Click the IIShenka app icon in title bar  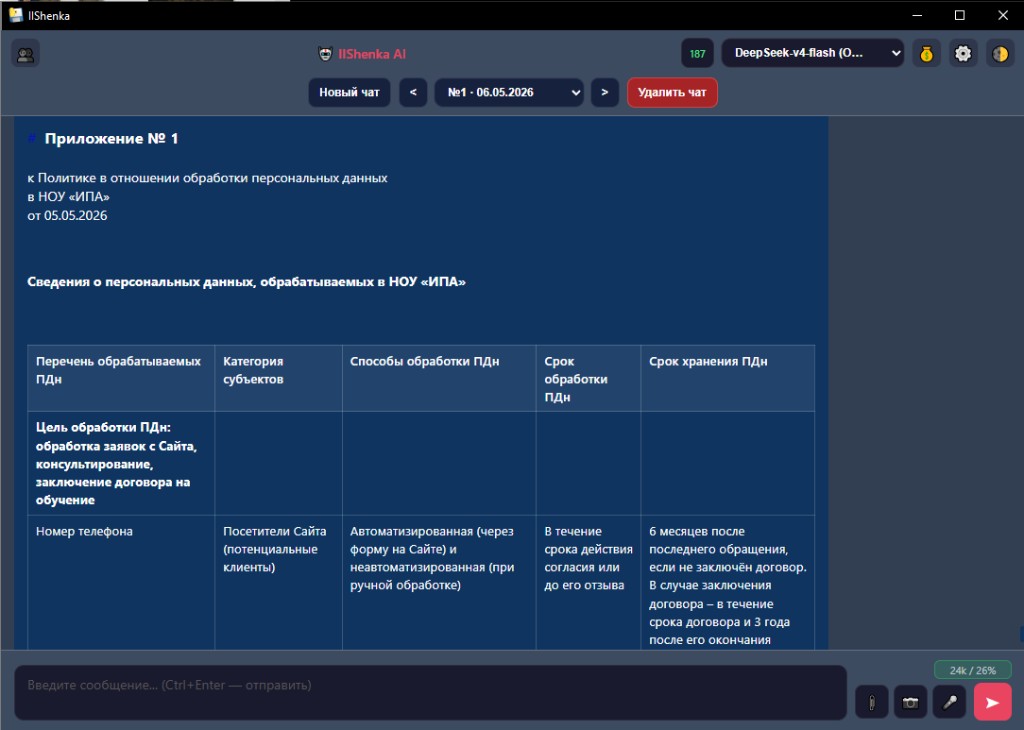pyautogui.click(x=16, y=15)
